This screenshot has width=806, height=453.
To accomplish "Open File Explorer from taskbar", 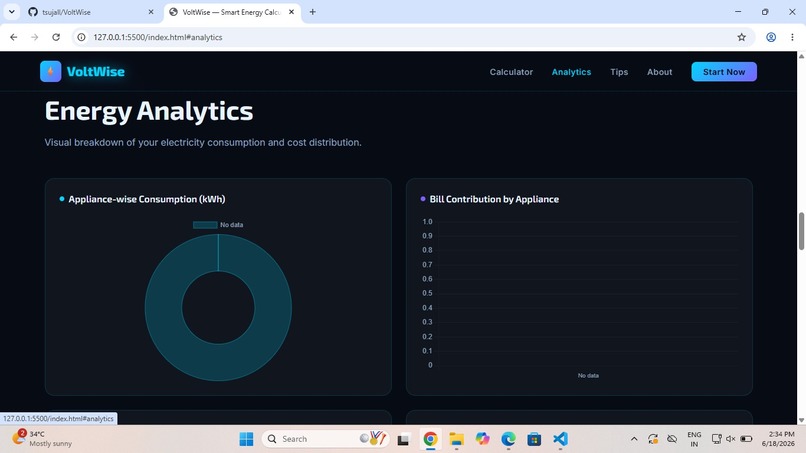I will pyautogui.click(x=456, y=439).
